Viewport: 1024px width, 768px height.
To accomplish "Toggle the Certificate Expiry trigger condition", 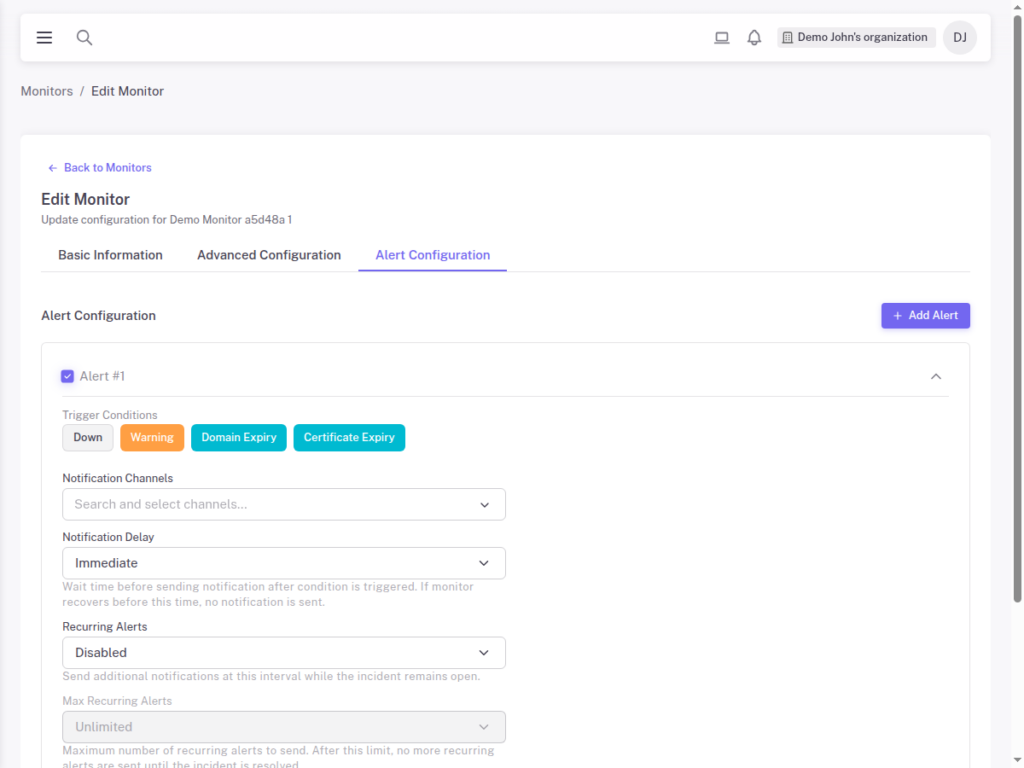I will click(349, 438).
